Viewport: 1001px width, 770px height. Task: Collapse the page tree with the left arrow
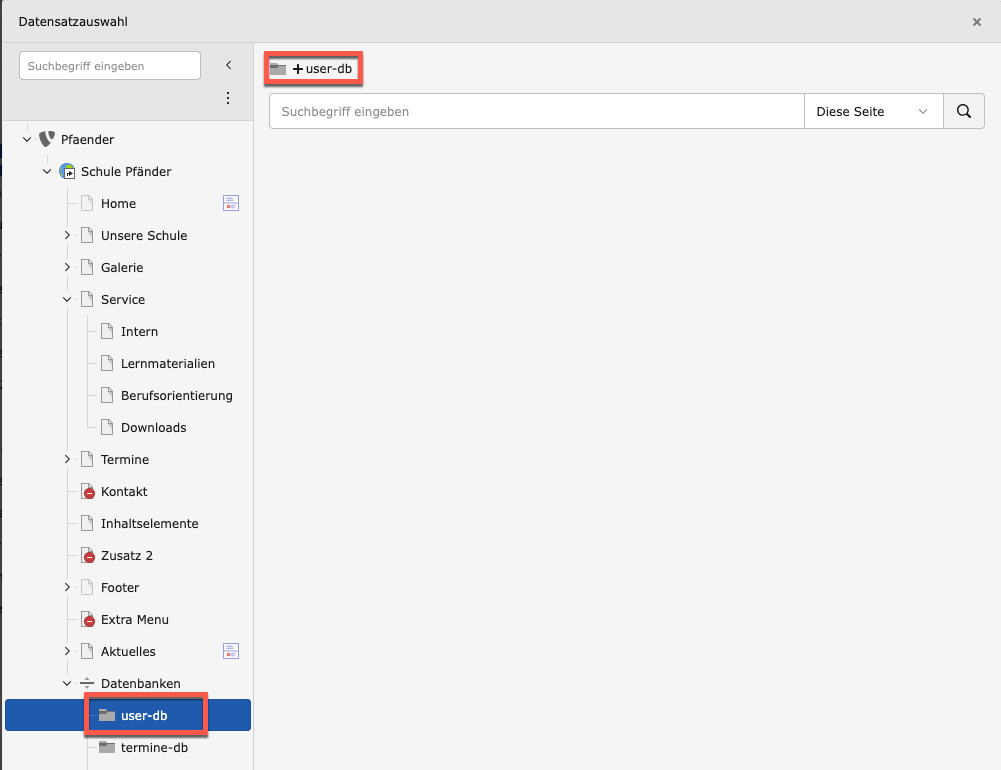(x=229, y=65)
